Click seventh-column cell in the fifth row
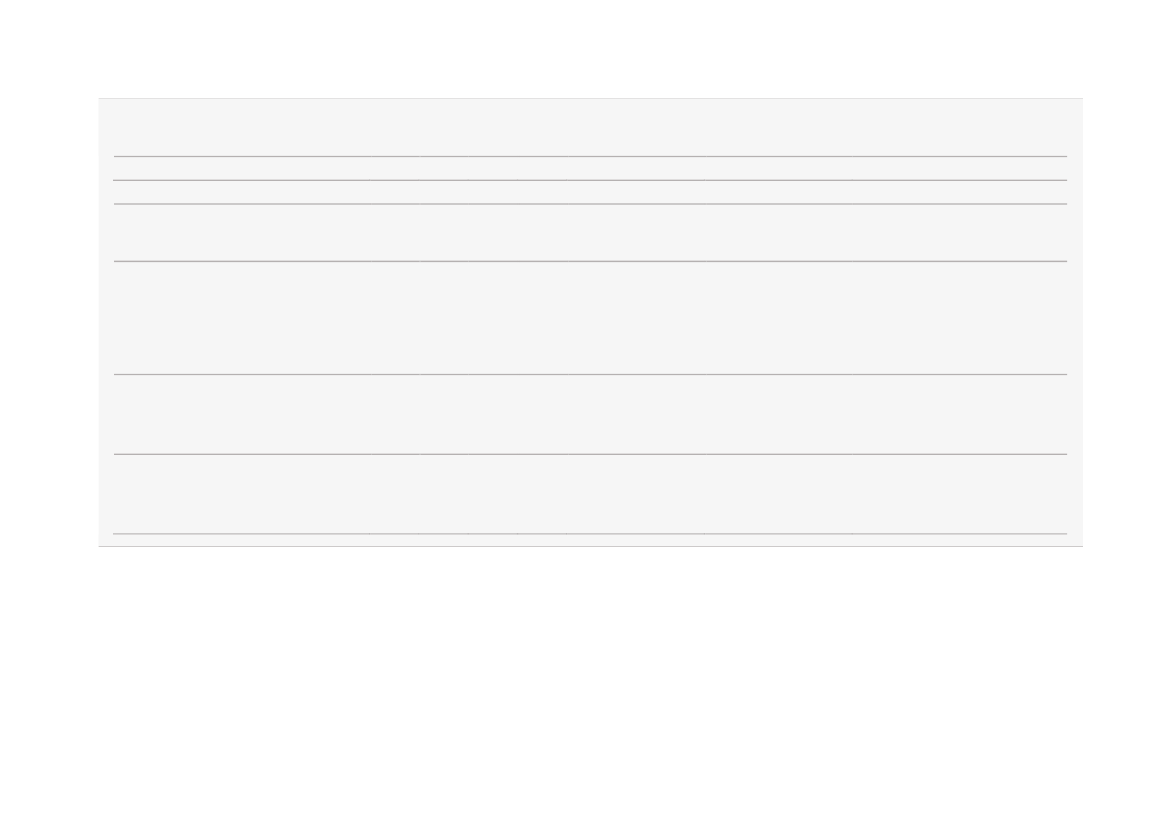1170x827 pixels. point(779,414)
